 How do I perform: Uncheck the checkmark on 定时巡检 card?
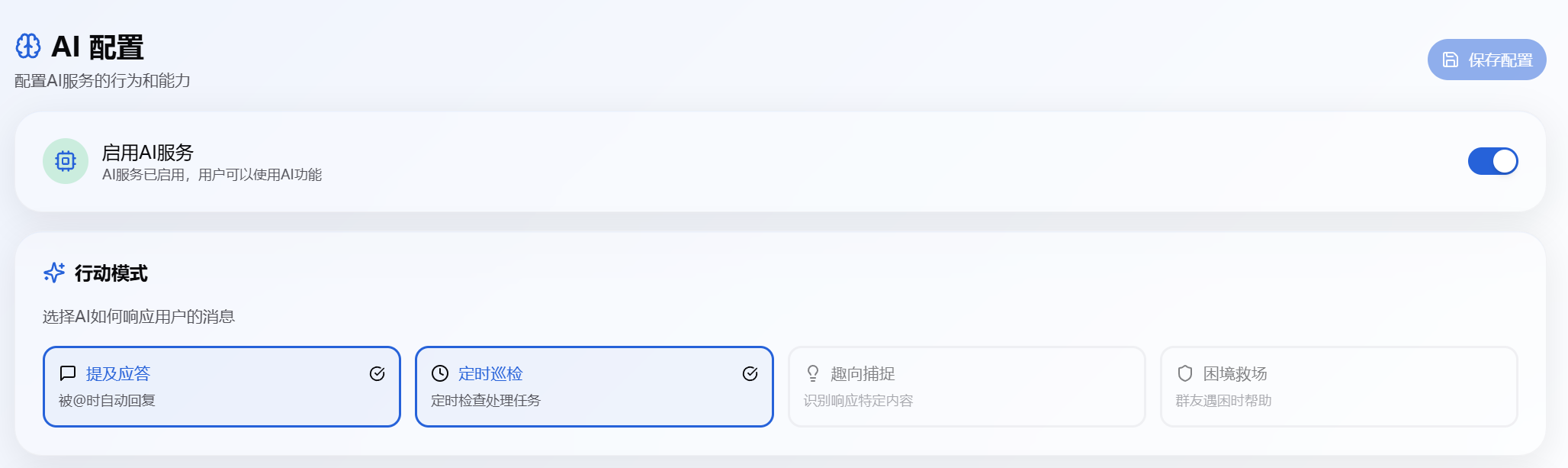coord(750,373)
